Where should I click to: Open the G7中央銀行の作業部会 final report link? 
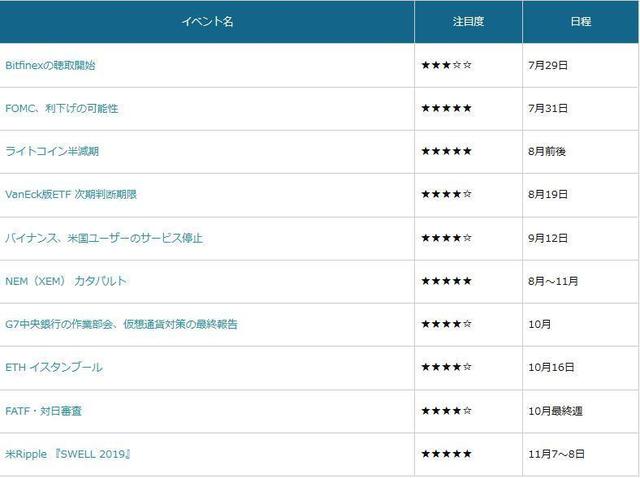pyautogui.click(x=121, y=324)
